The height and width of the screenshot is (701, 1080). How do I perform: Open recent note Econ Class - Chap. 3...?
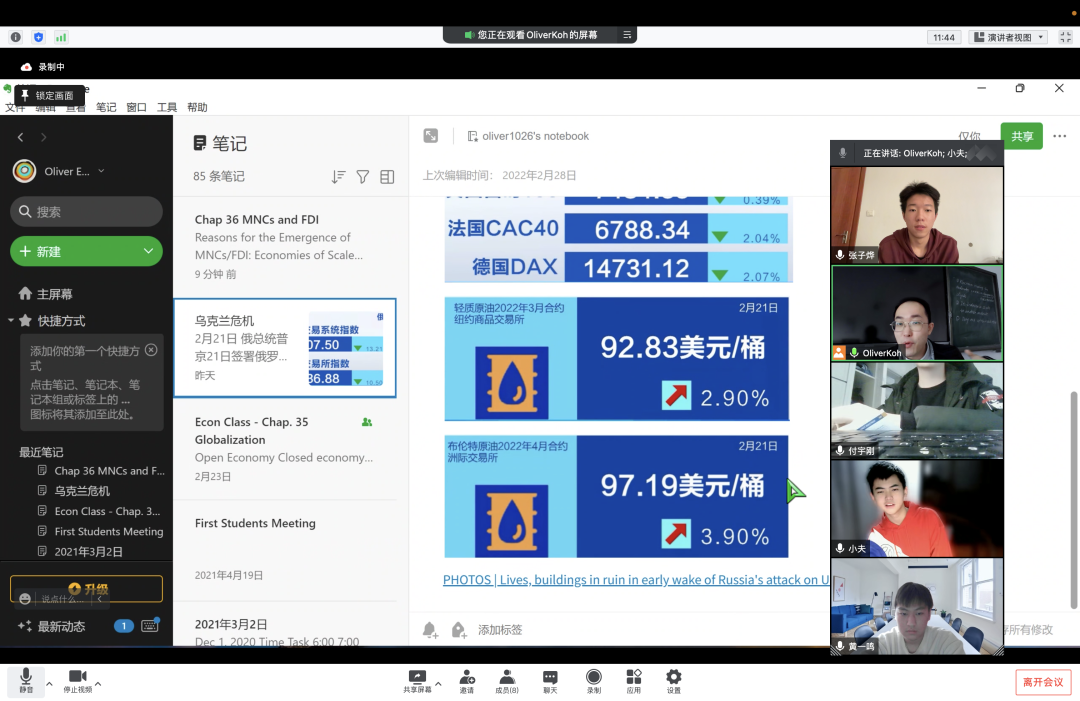pyautogui.click(x=99, y=511)
